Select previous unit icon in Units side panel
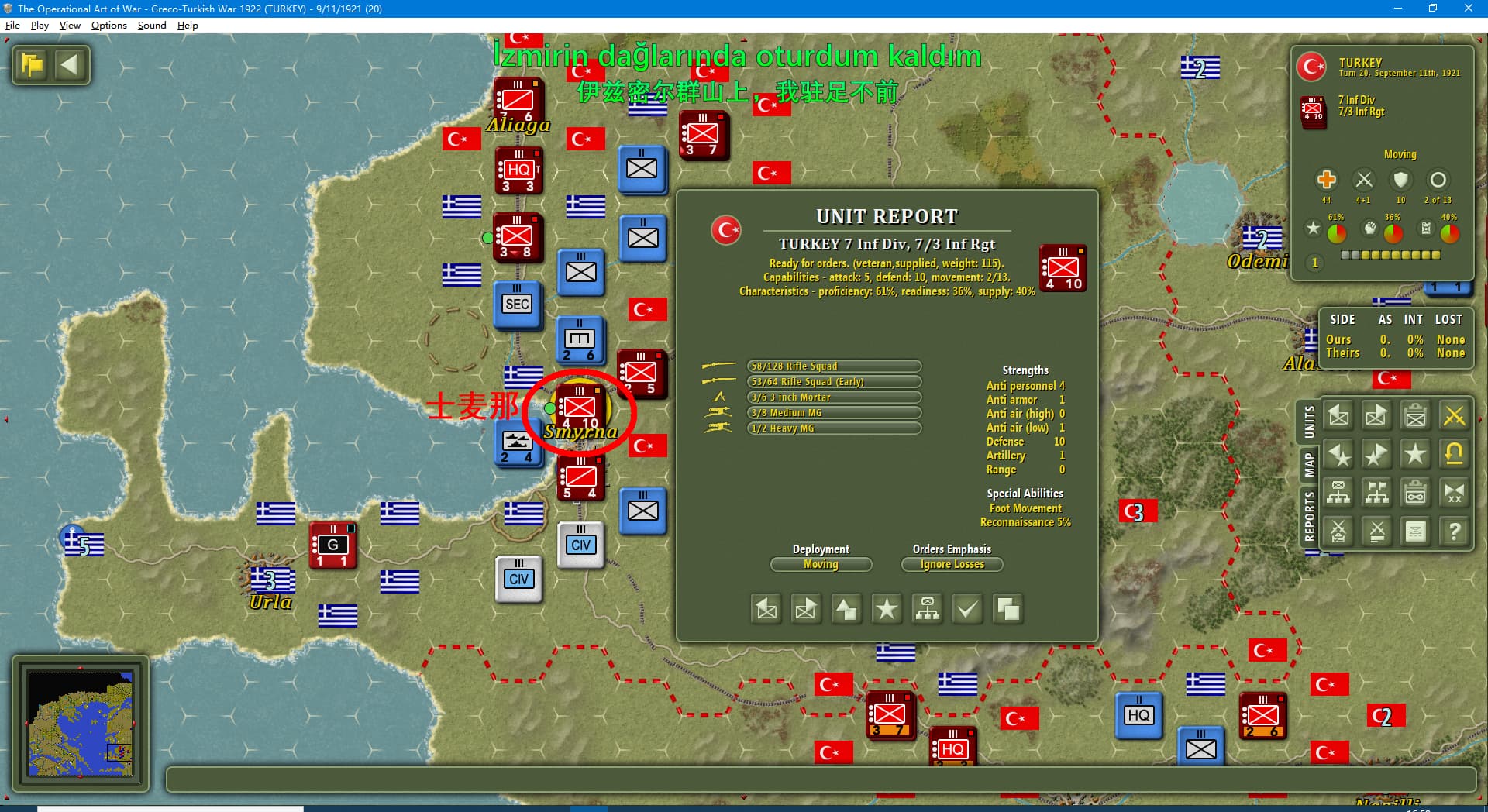1488x812 pixels. pyautogui.click(x=1338, y=416)
